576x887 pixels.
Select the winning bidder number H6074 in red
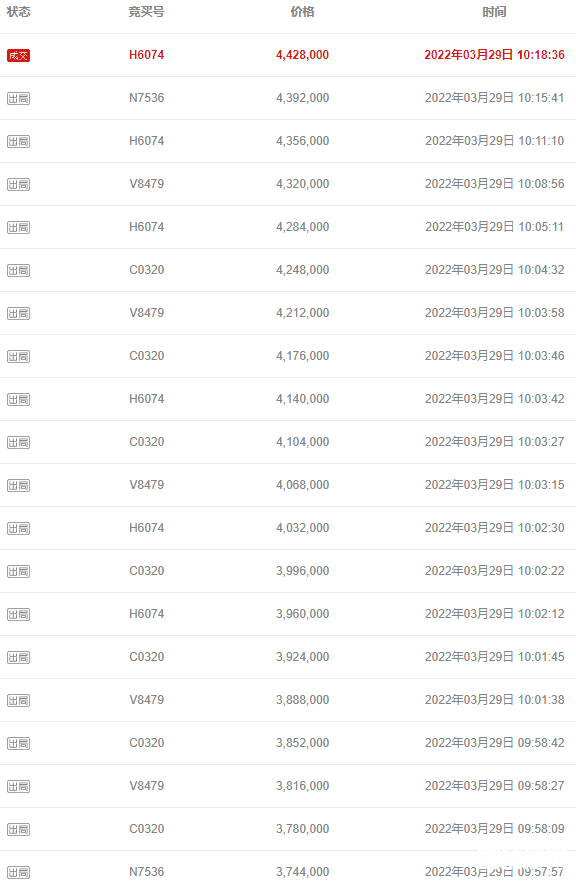click(147, 55)
